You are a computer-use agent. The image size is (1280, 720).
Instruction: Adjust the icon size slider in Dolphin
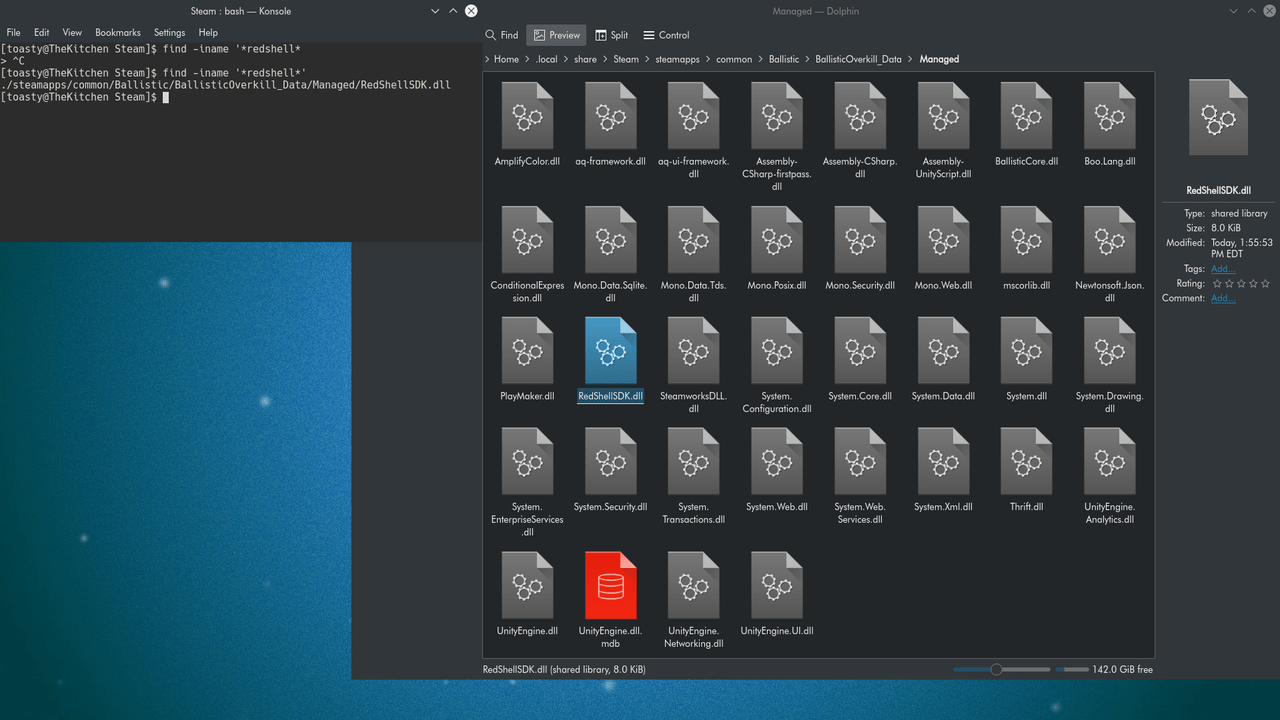tap(997, 669)
